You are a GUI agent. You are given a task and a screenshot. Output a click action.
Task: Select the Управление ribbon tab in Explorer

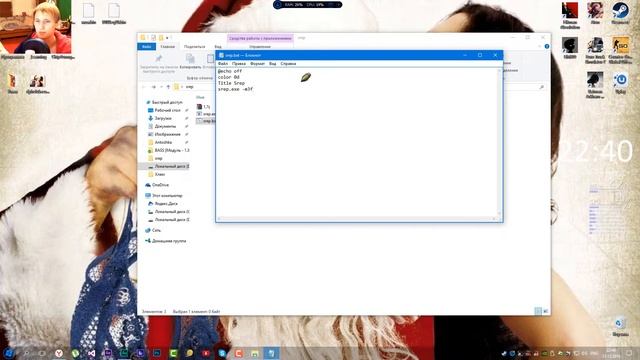click(x=260, y=47)
